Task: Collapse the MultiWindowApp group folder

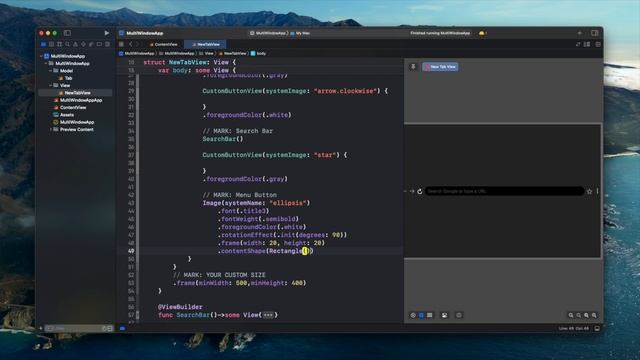Action: coord(46,63)
